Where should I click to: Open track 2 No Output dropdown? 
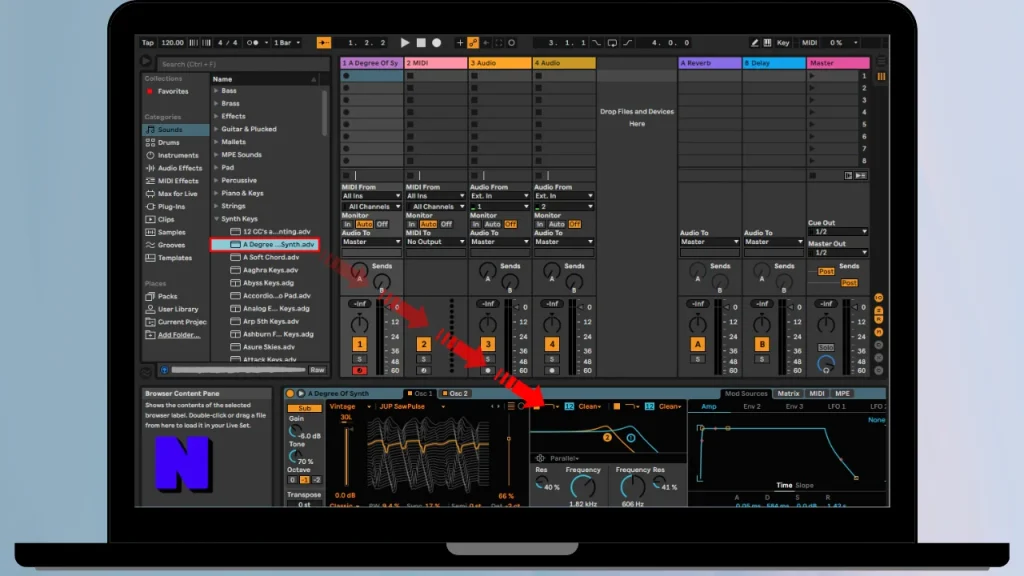[435, 242]
